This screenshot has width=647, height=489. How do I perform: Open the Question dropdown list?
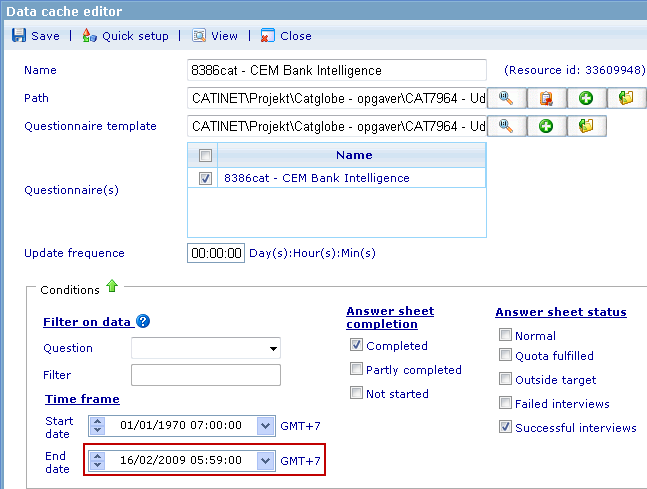273,348
